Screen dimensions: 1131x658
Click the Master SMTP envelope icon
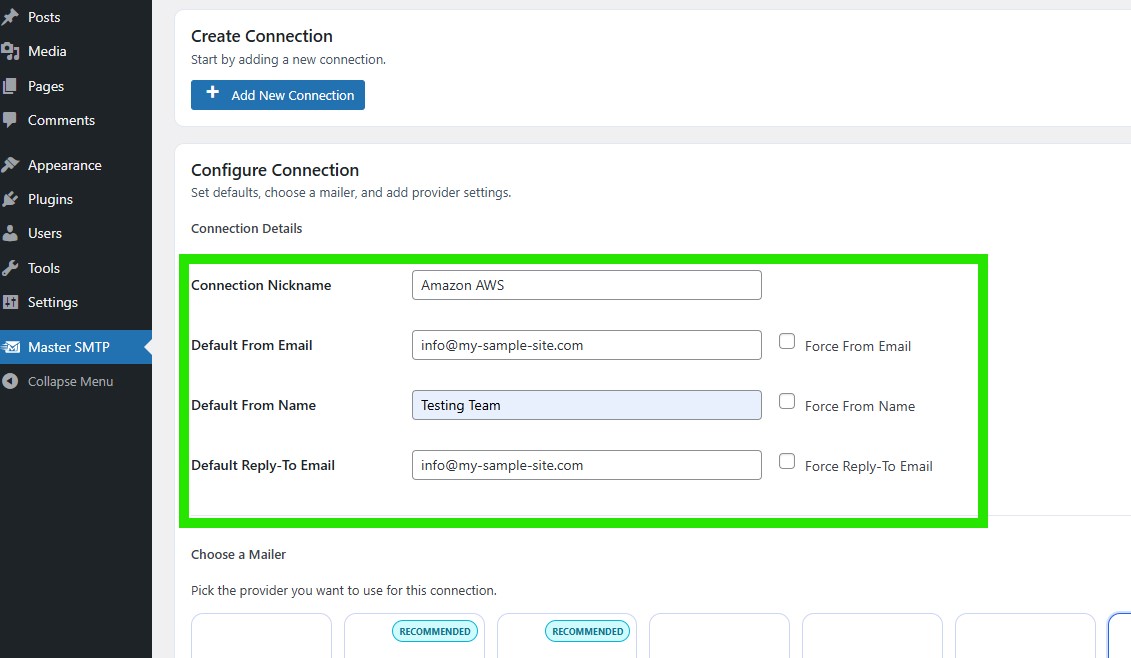[x=11, y=347]
